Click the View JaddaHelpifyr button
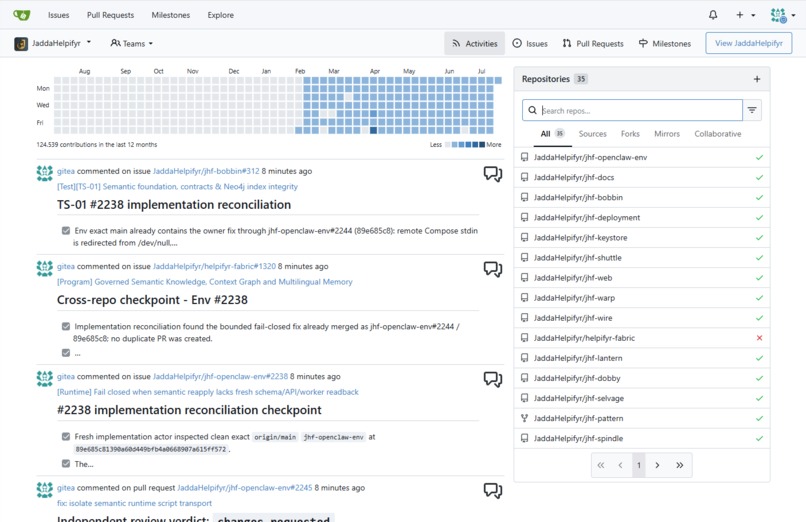 pyautogui.click(x=748, y=43)
